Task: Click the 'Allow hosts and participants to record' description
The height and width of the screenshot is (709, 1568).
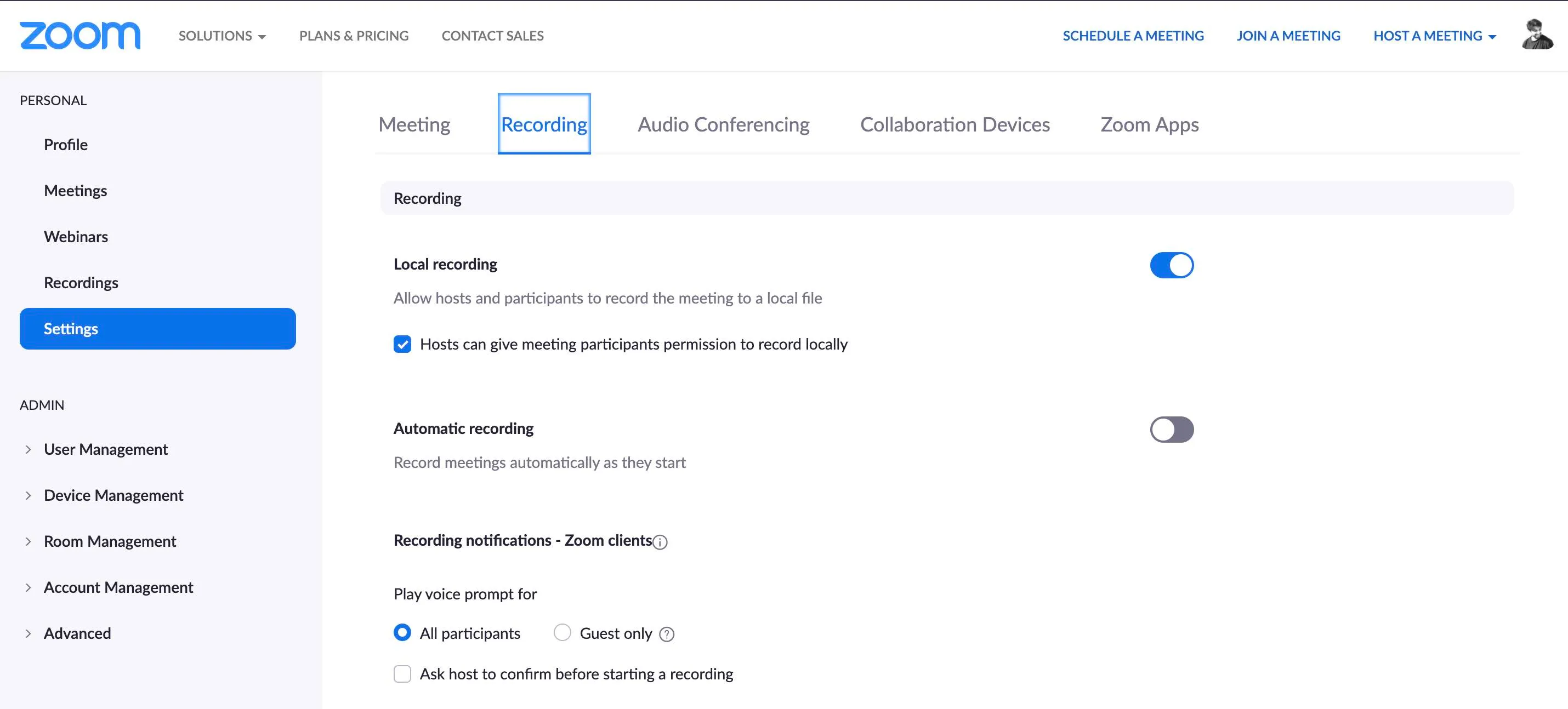Action: pos(608,299)
